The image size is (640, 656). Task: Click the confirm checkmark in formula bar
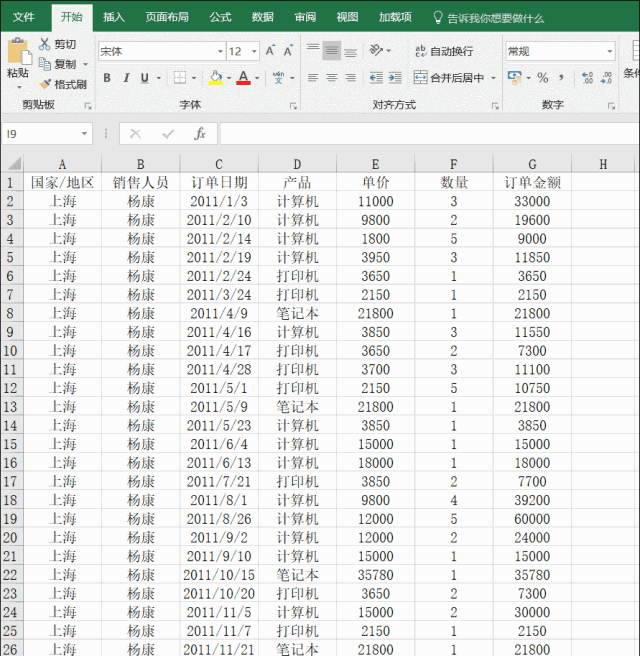pyautogui.click(x=168, y=133)
